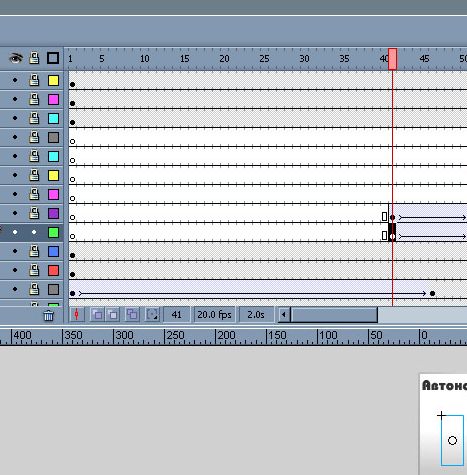467x475 pixels.
Task: Click the red Center Frame button
Action: coord(77,314)
